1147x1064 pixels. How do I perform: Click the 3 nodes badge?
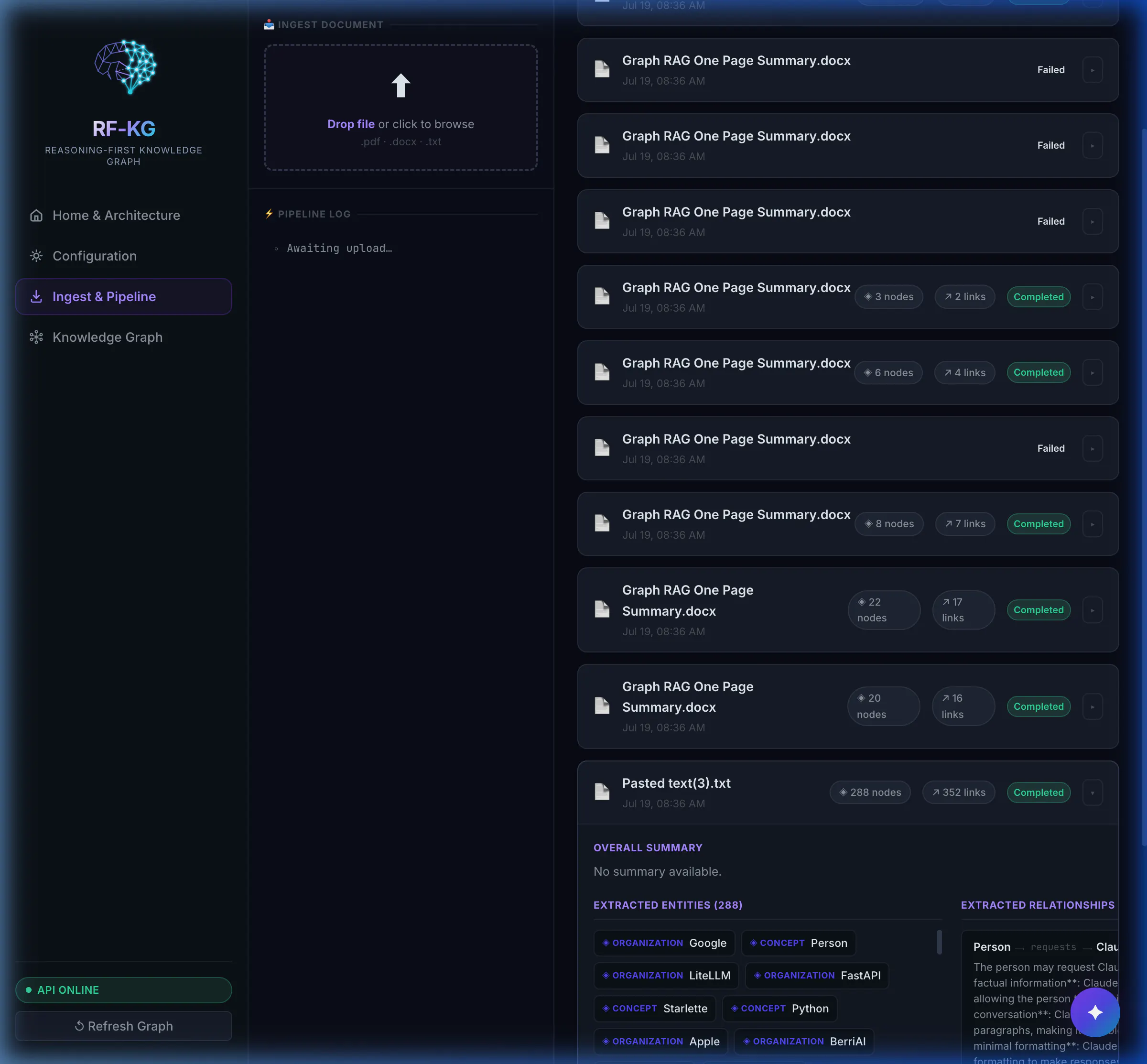(x=888, y=296)
